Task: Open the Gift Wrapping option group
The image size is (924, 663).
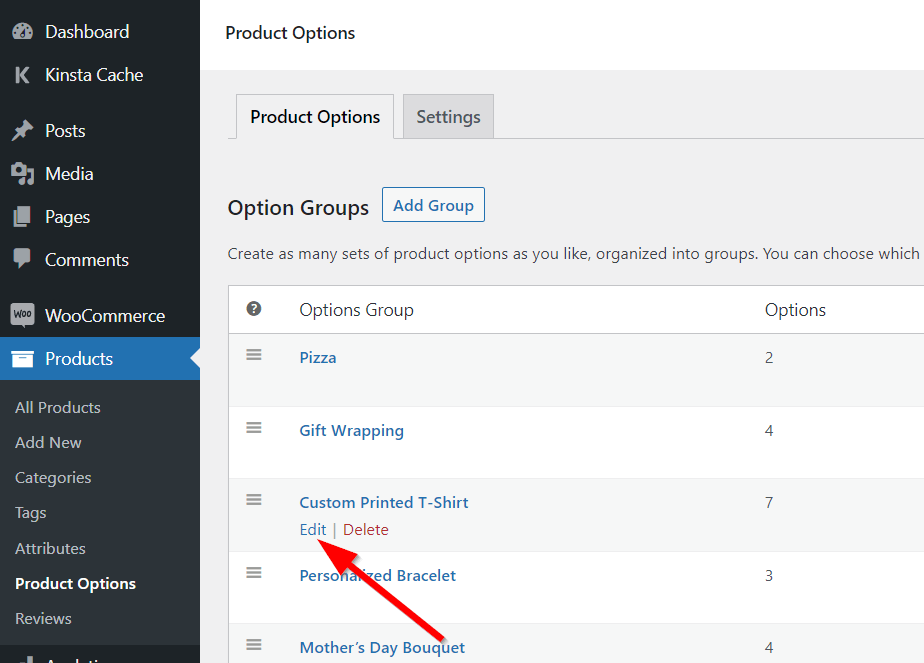Action: click(351, 430)
